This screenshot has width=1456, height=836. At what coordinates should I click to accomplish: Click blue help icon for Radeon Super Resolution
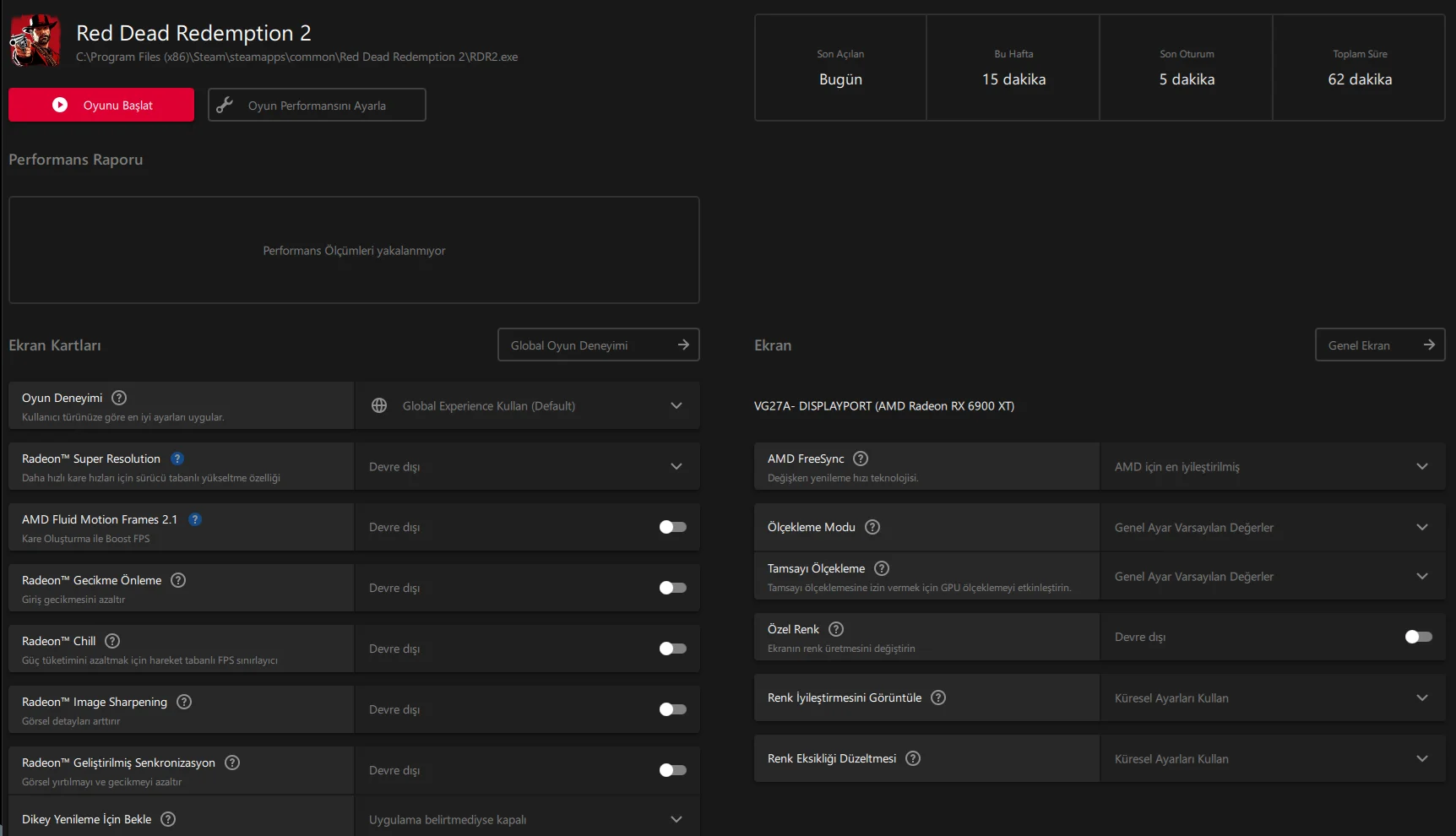click(x=177, y=459)
